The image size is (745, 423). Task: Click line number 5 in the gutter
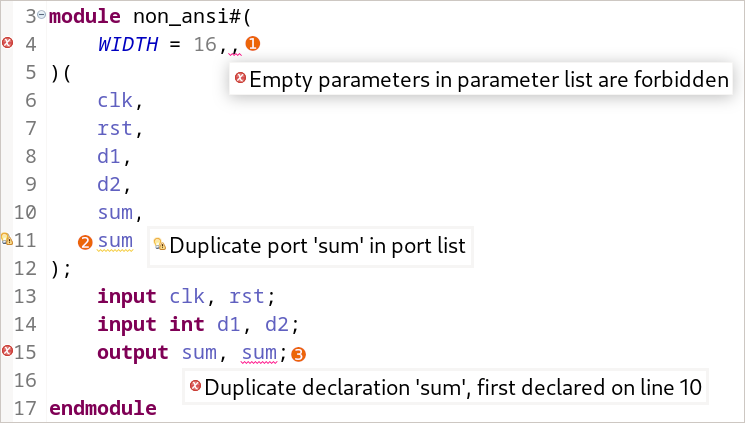click(31, 73)
